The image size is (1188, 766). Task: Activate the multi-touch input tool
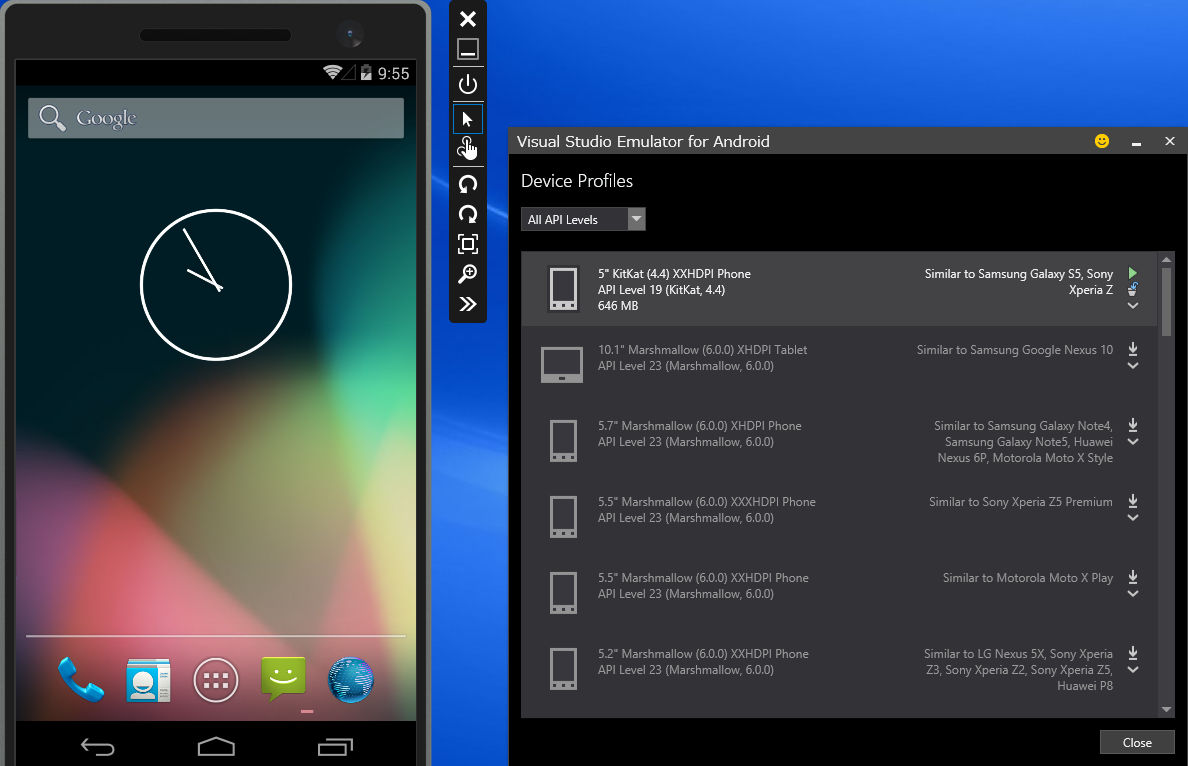coord(468,148)
